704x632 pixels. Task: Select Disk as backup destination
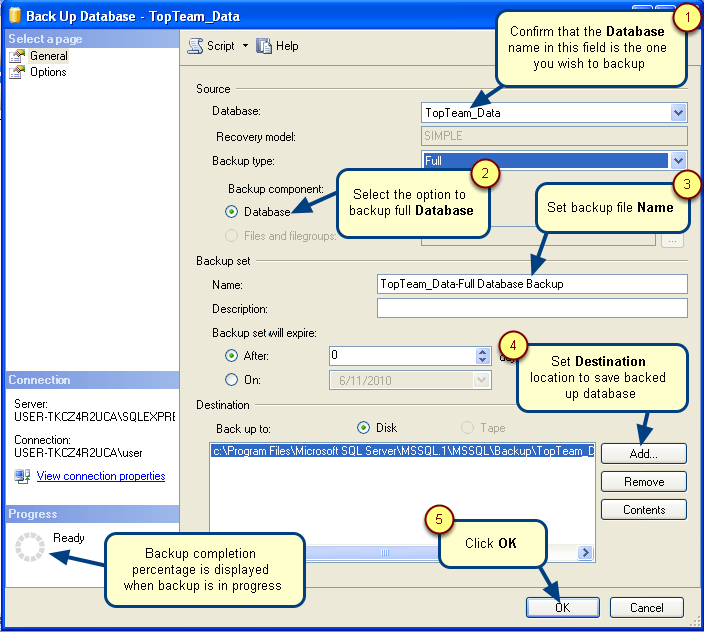[364, 428]
